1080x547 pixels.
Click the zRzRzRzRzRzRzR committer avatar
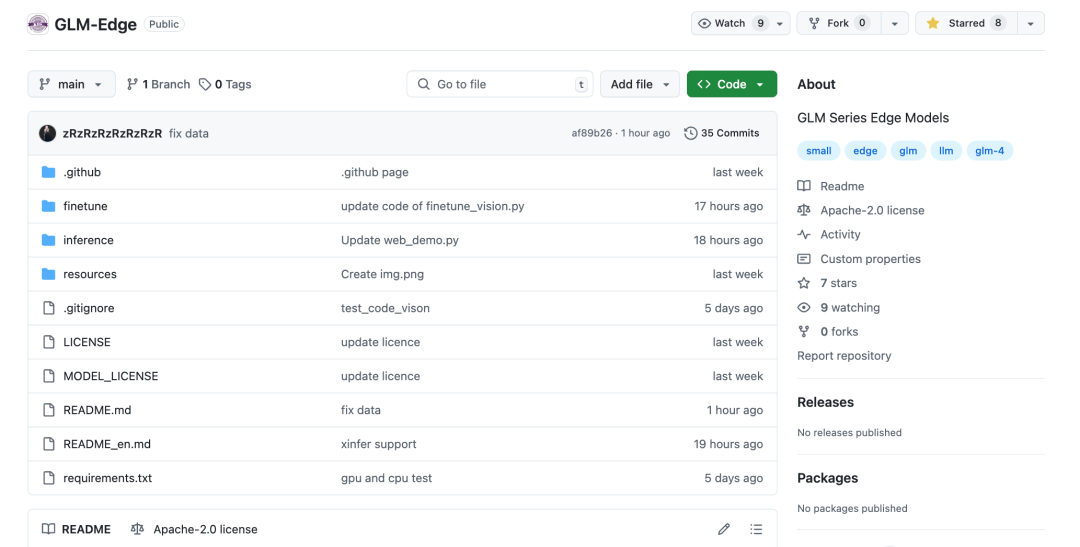point(48,133)
